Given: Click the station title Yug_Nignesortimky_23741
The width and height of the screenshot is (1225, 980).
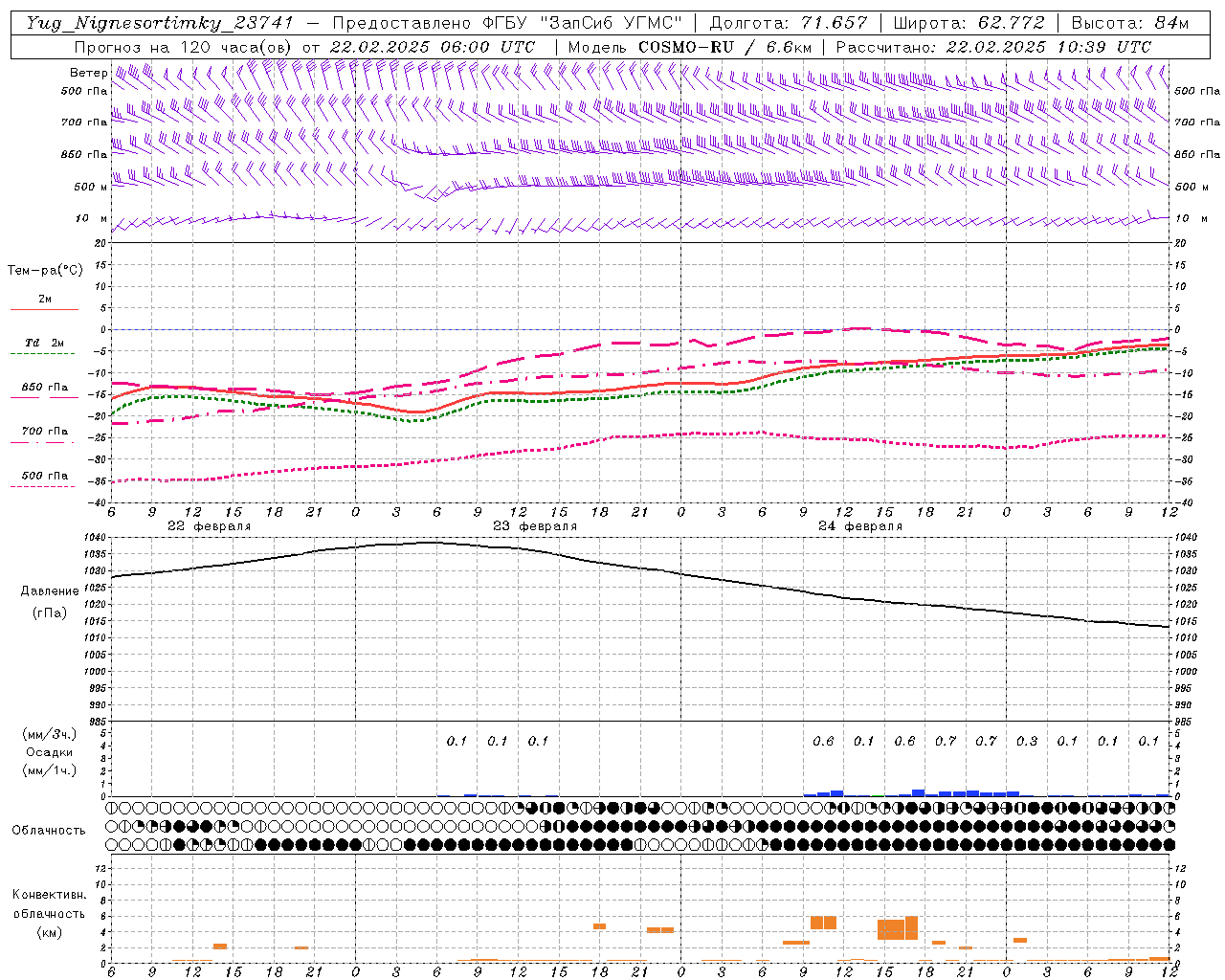Looking at the screenshot, I should pos(159,23).
